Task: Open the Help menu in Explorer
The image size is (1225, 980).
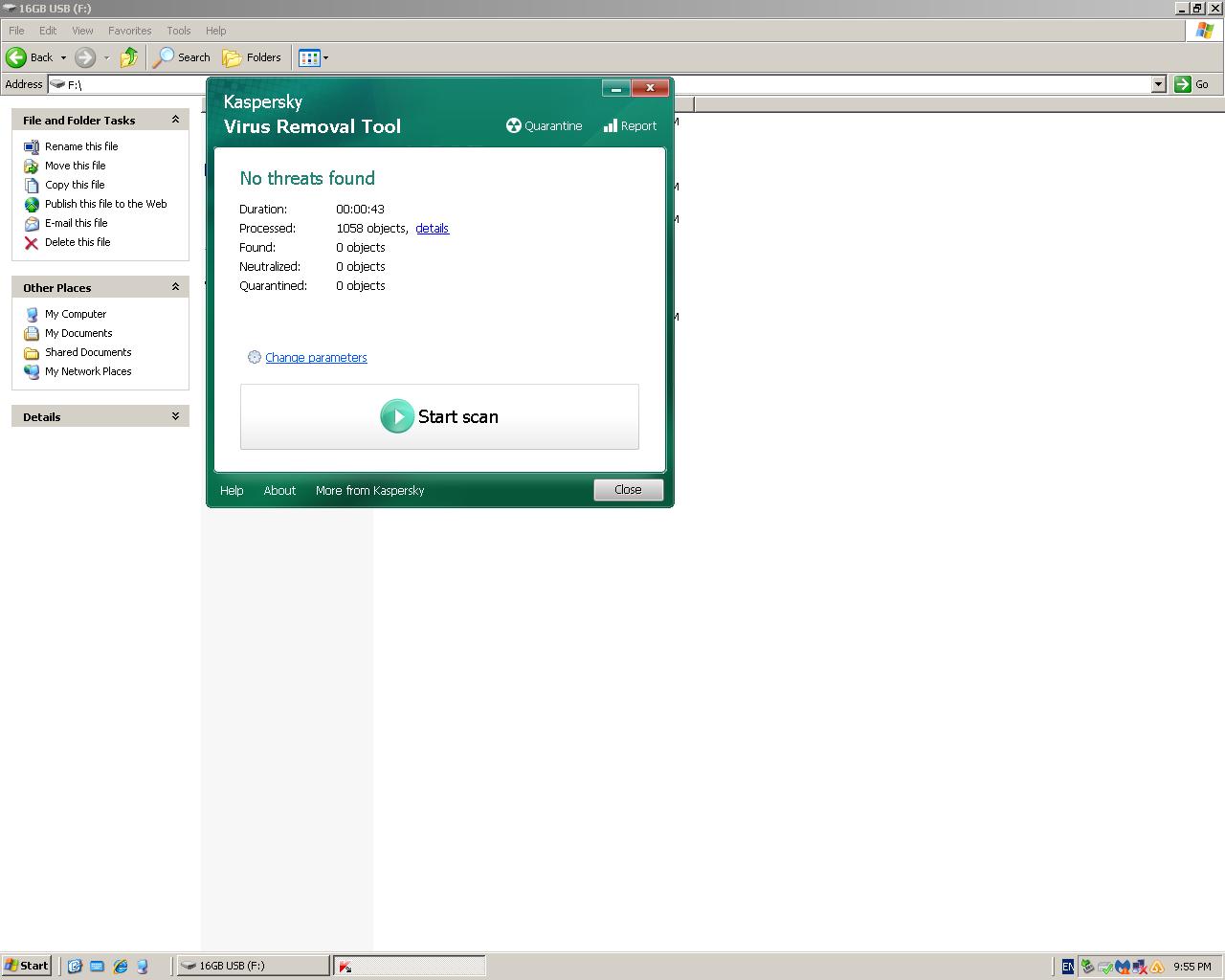Action: [x=216, y=31]
